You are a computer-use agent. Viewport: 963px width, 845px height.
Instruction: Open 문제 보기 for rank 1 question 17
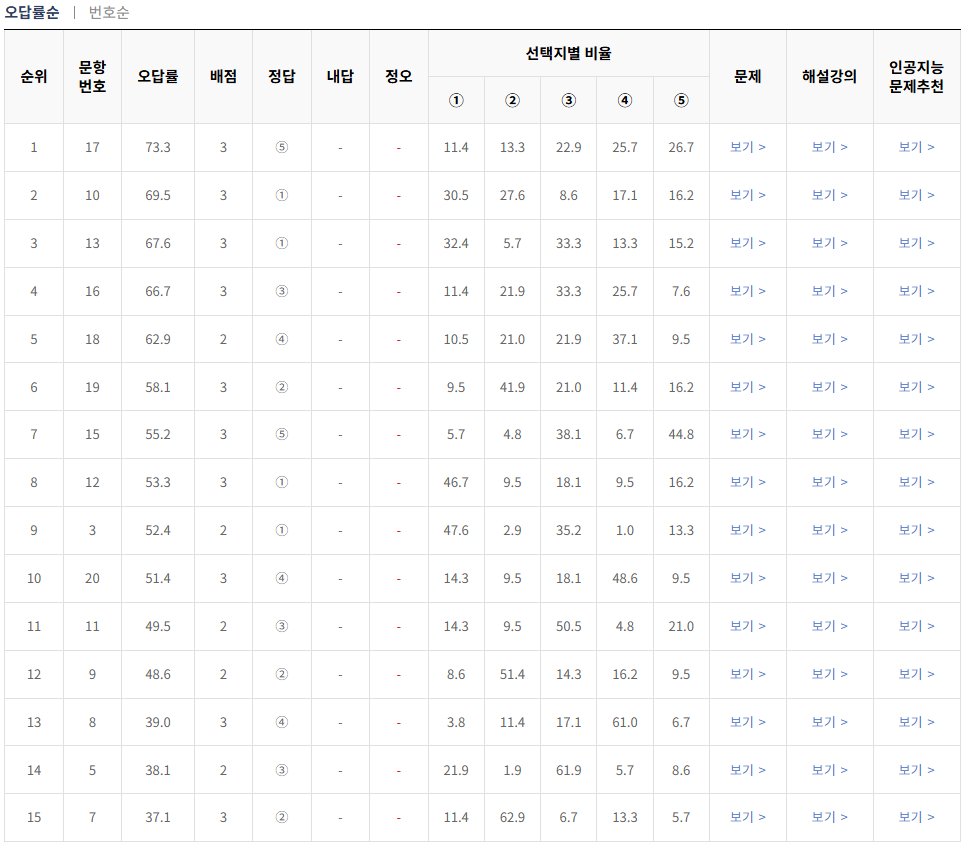pyautogui.click(x=747, y=148)
